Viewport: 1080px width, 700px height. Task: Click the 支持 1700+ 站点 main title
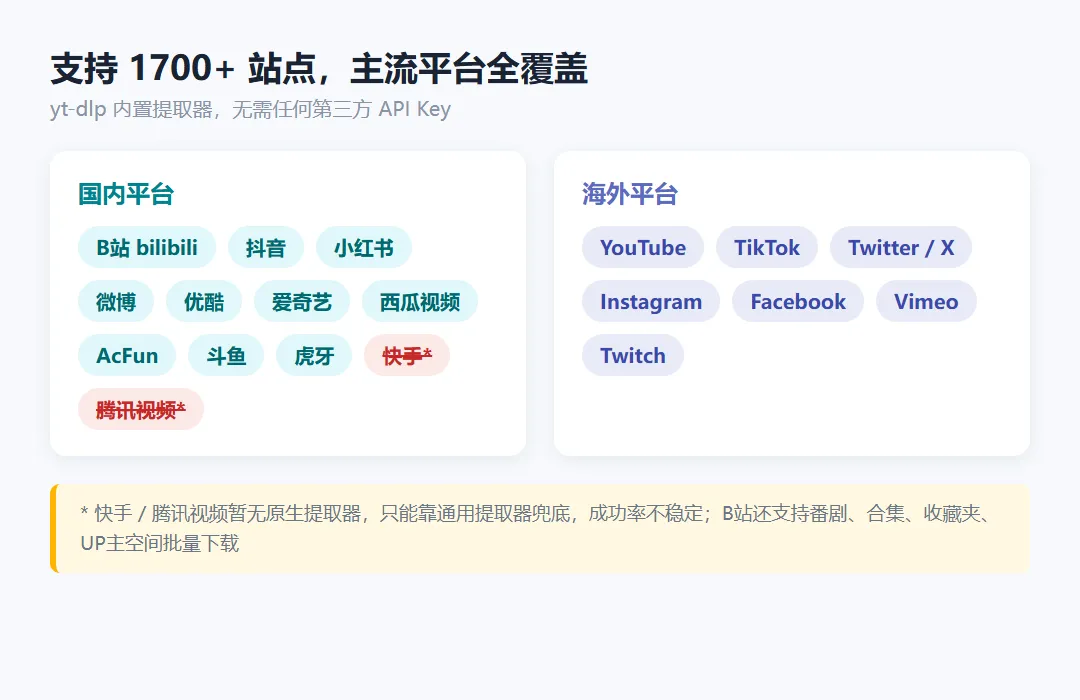pyautogui.click(x=319, y=68)
